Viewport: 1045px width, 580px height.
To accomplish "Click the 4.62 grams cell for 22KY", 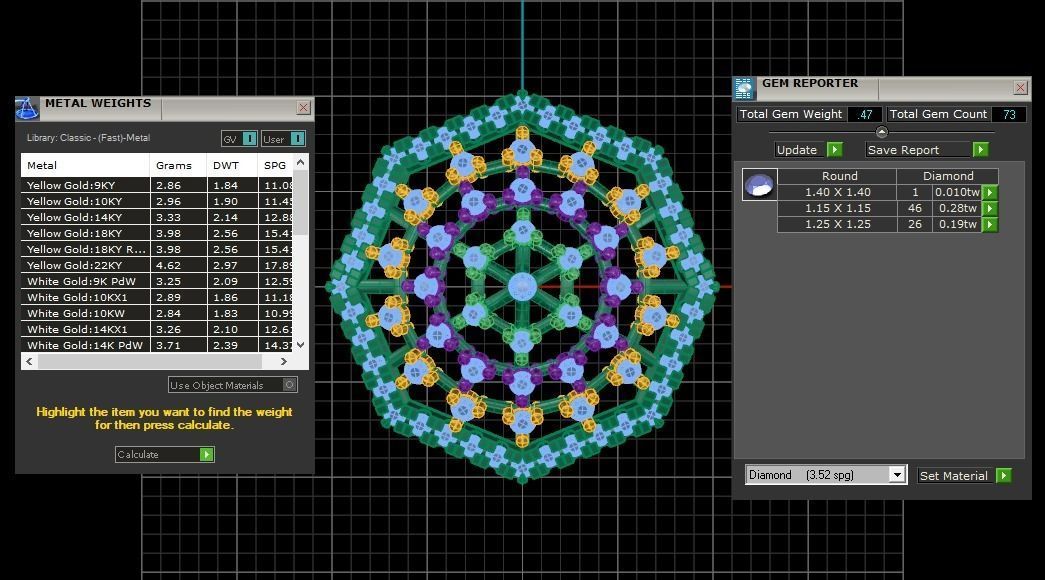I will [x=178, y=265].
